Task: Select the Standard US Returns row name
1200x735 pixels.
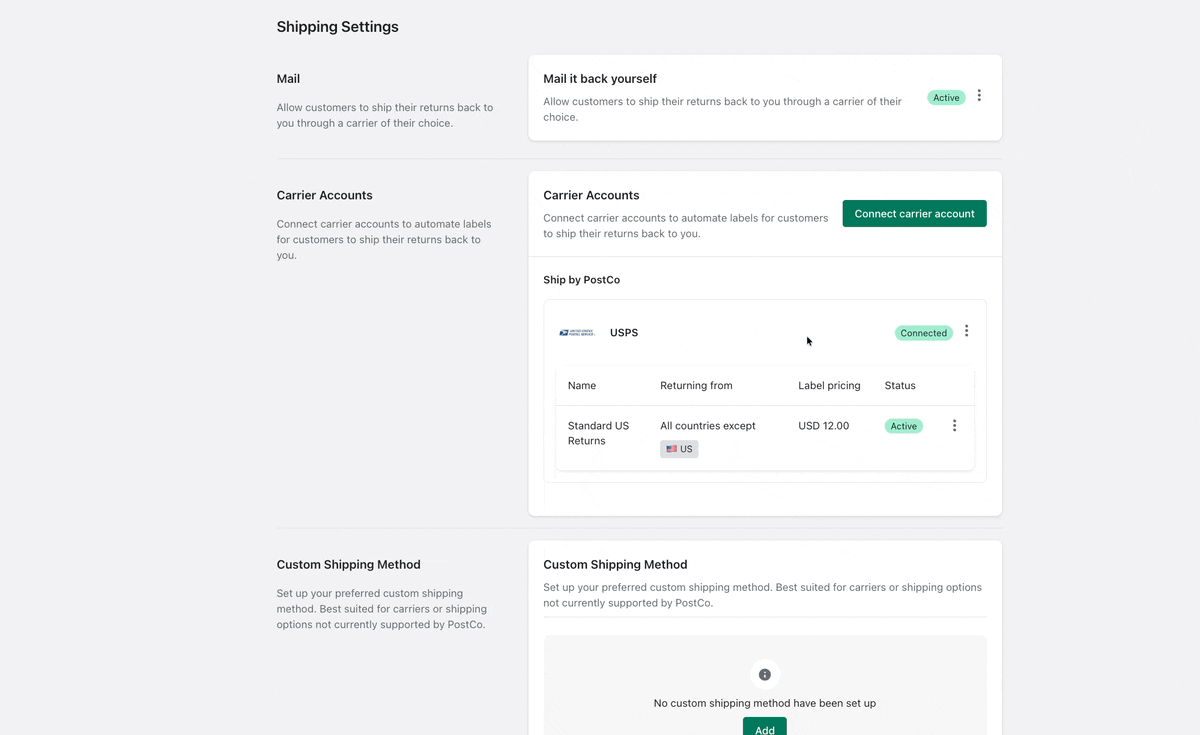Action: [598, 433]
